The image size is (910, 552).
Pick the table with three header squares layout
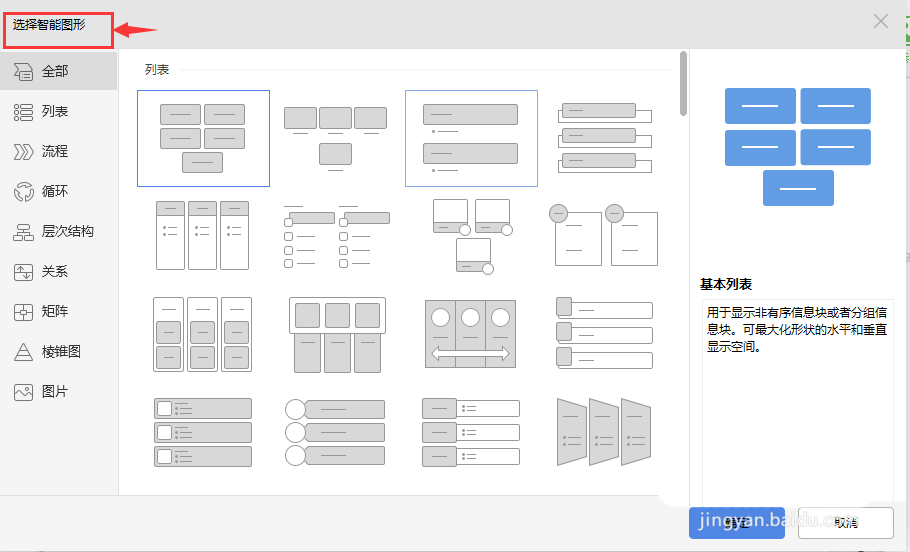pos(337,334)
